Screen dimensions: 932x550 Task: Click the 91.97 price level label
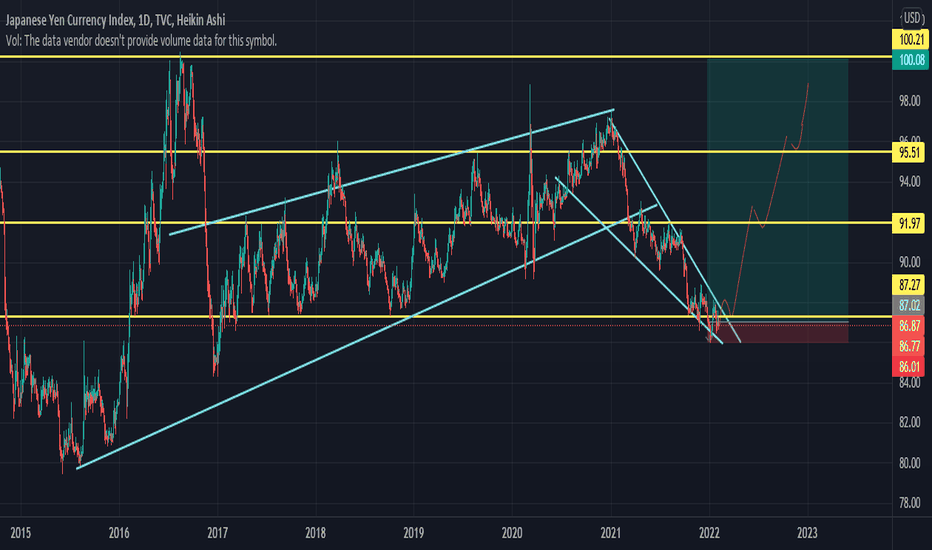pos(909,223)
